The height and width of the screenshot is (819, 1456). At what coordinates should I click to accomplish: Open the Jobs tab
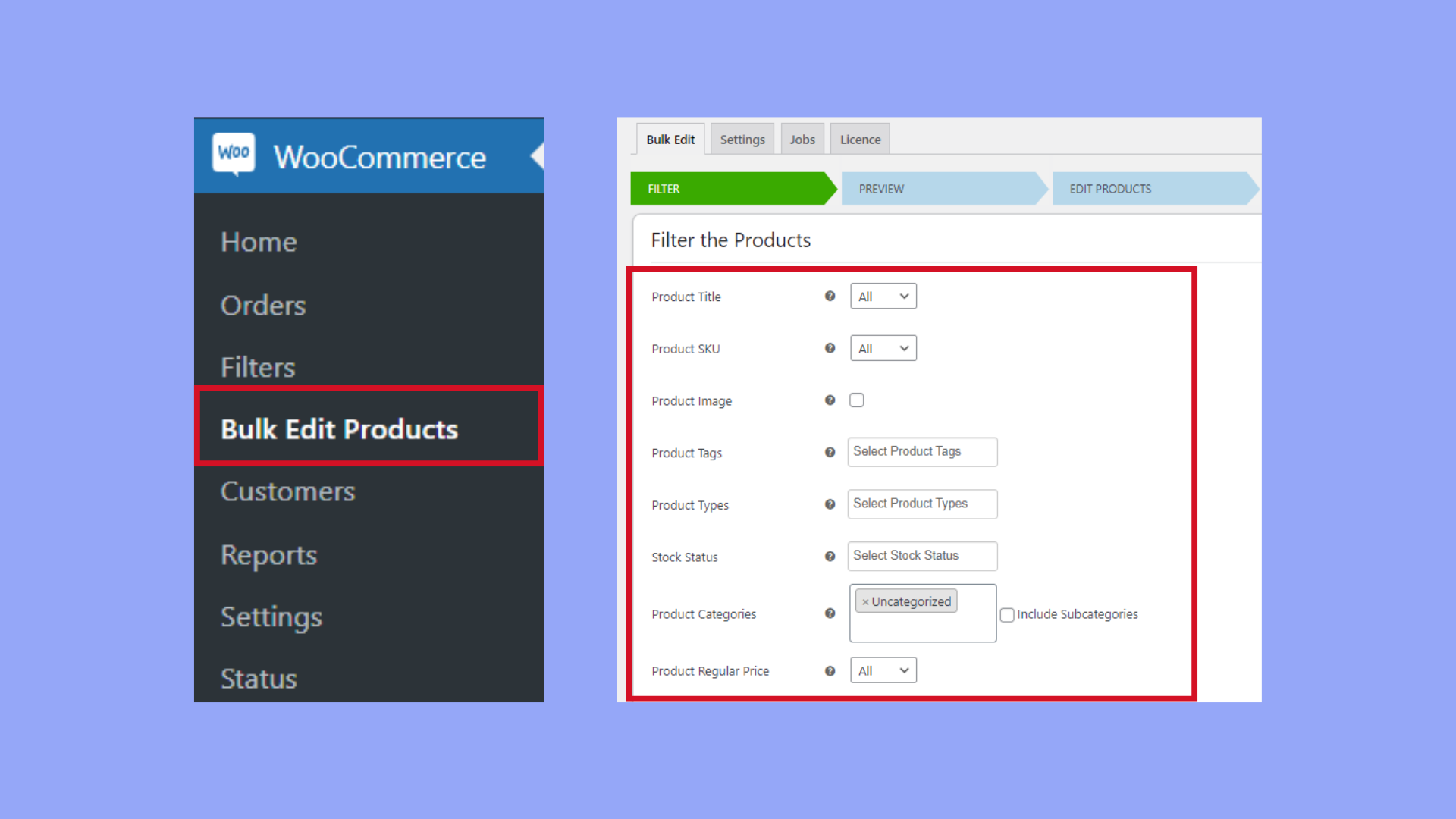(x=802, y=140)
